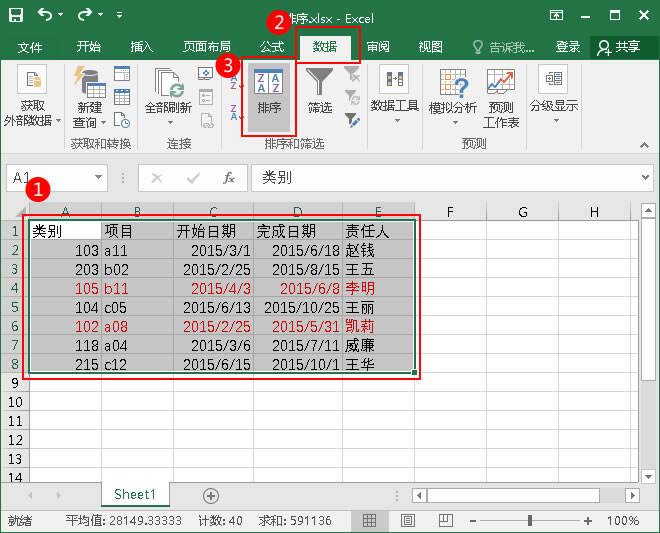Toggle the 筛选 filter
The height and width of the screenshot is (533, 660).
319,91
